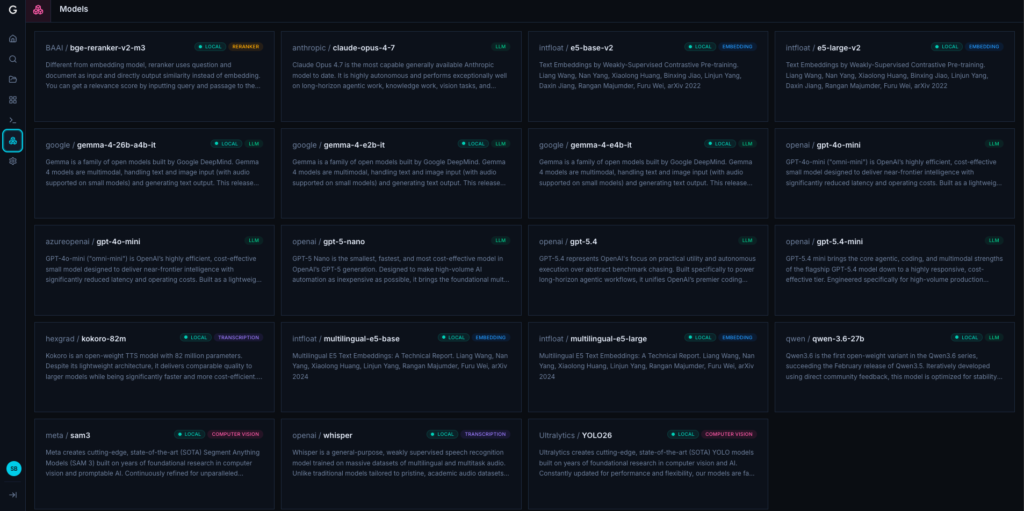Open the openai gpt-5.4 card

click(x=648, y=270)
